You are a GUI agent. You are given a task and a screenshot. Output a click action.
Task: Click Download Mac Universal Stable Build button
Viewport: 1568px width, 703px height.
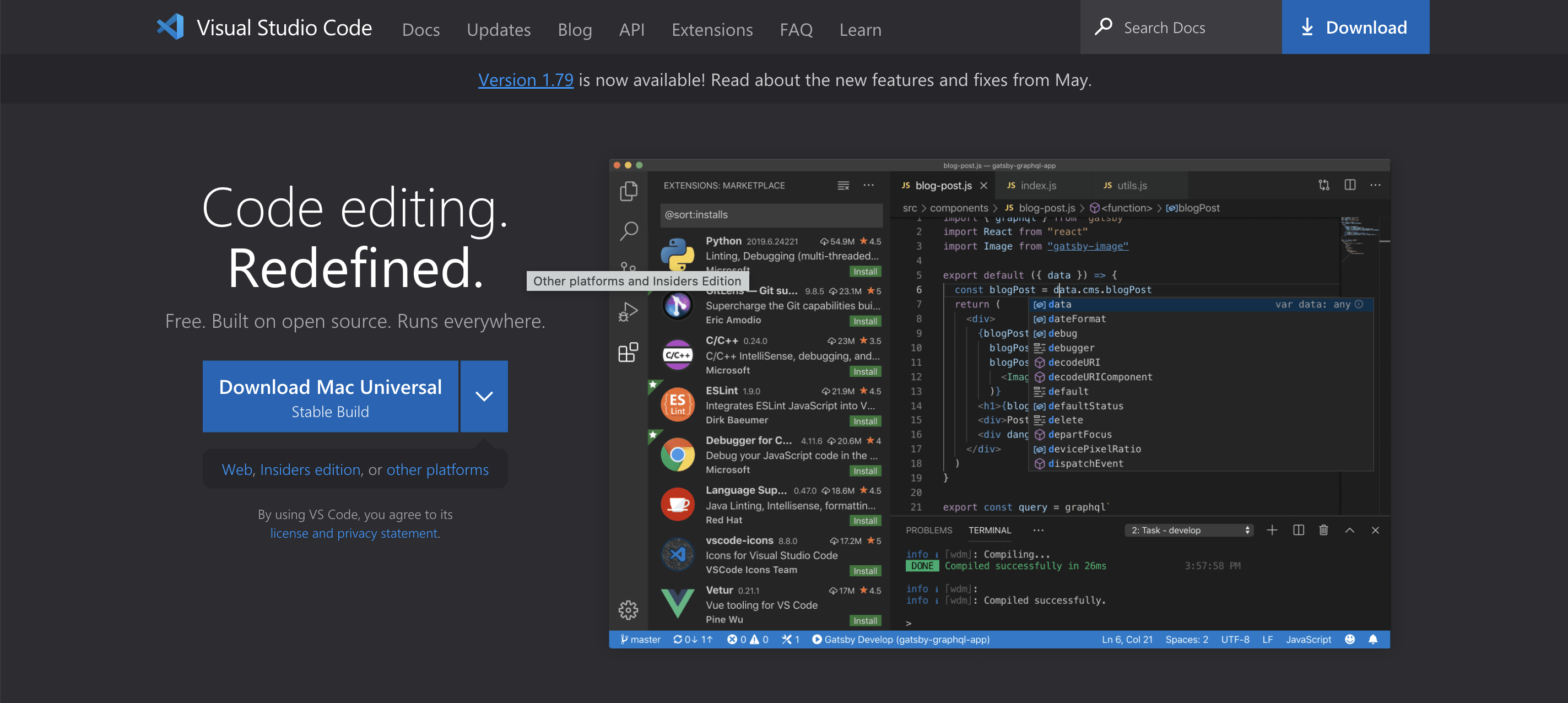pos(330,396)
